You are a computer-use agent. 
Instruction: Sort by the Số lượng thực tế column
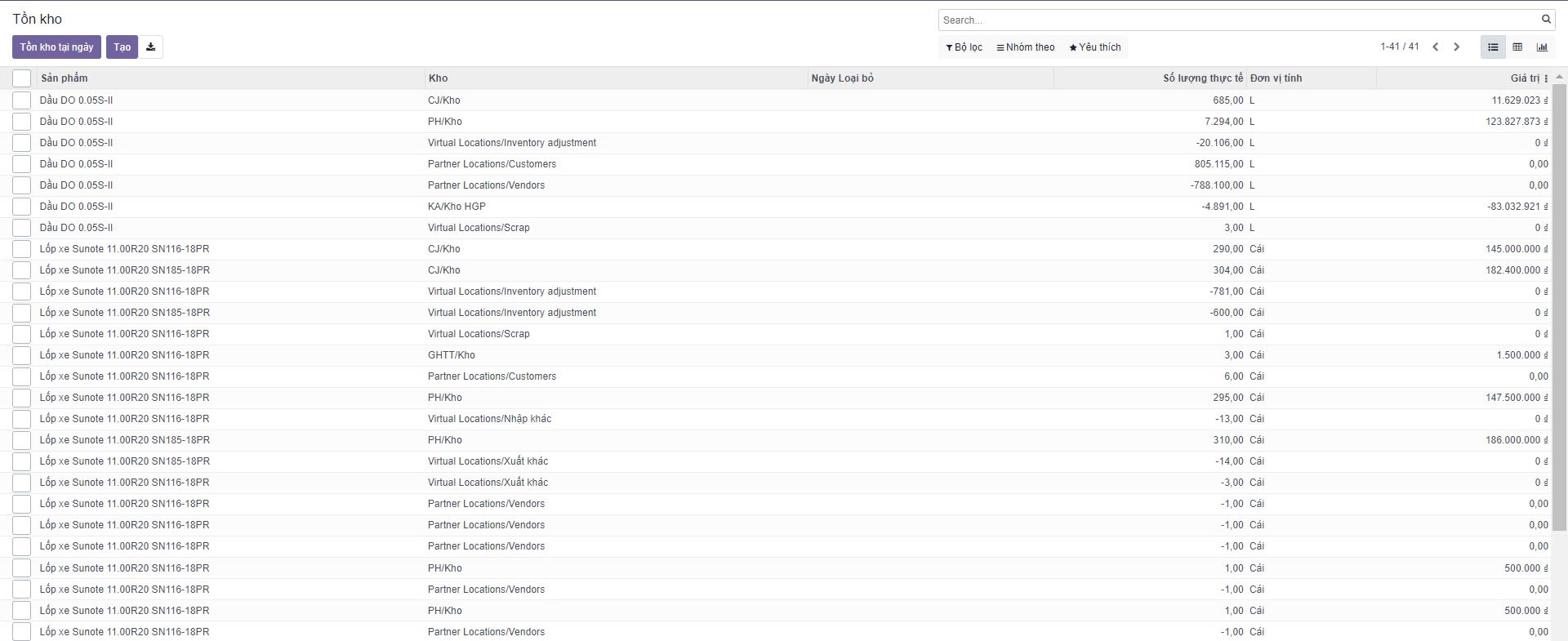[1202, 78]
